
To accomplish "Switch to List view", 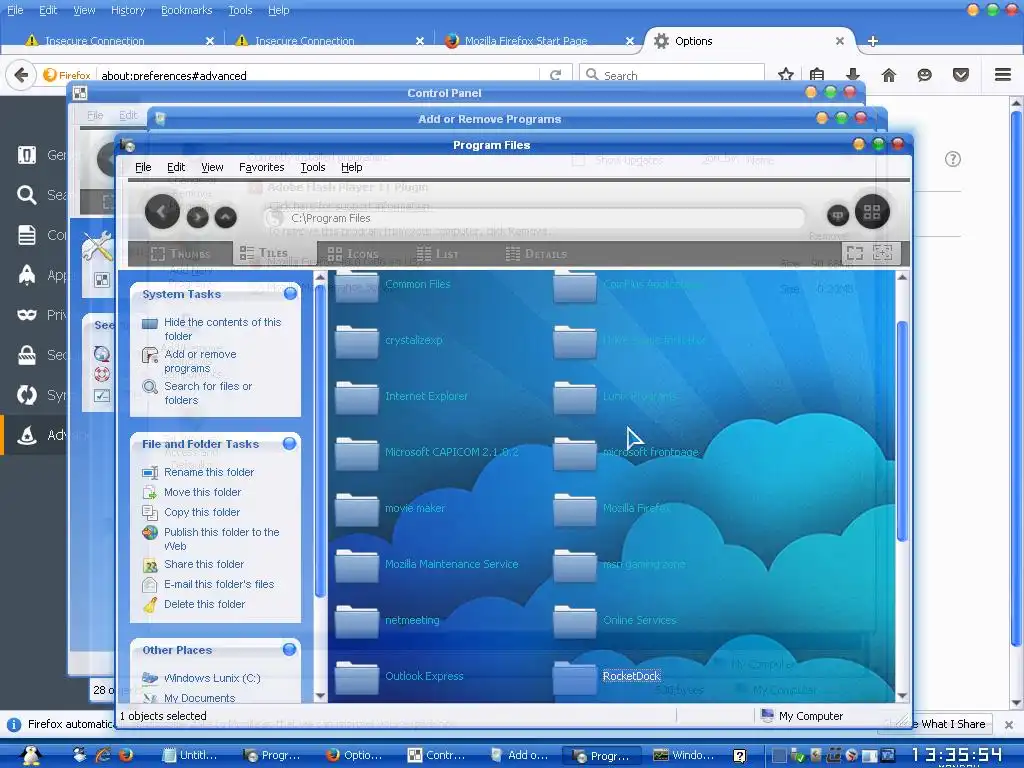I will [438, 254].
